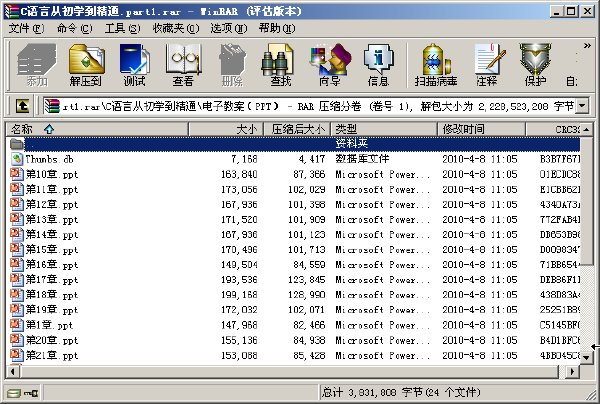Sort by the 修改时间 column header
Screen dimensions: 600x404
click(x=481, y=129)
